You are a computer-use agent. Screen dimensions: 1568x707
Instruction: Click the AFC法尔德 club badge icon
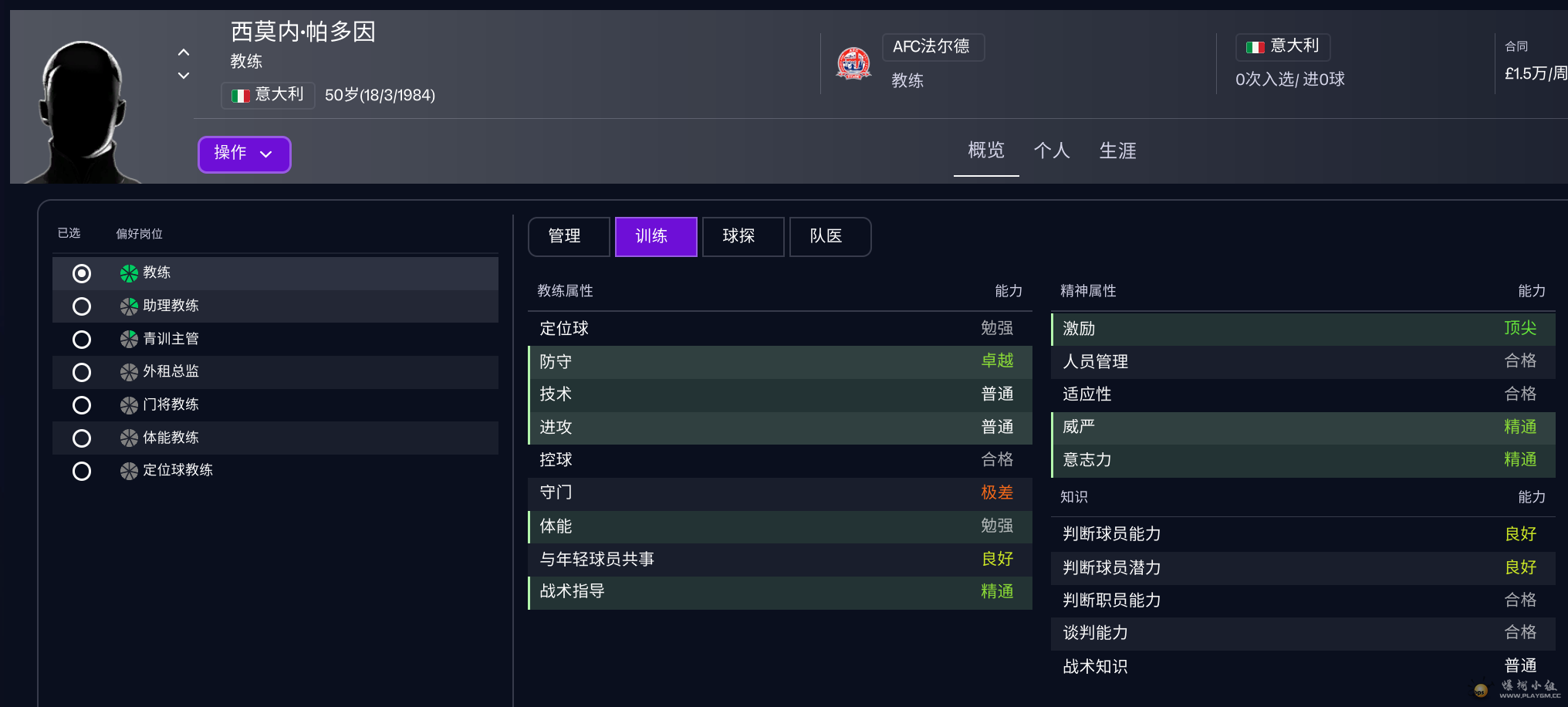coord(853,63)
